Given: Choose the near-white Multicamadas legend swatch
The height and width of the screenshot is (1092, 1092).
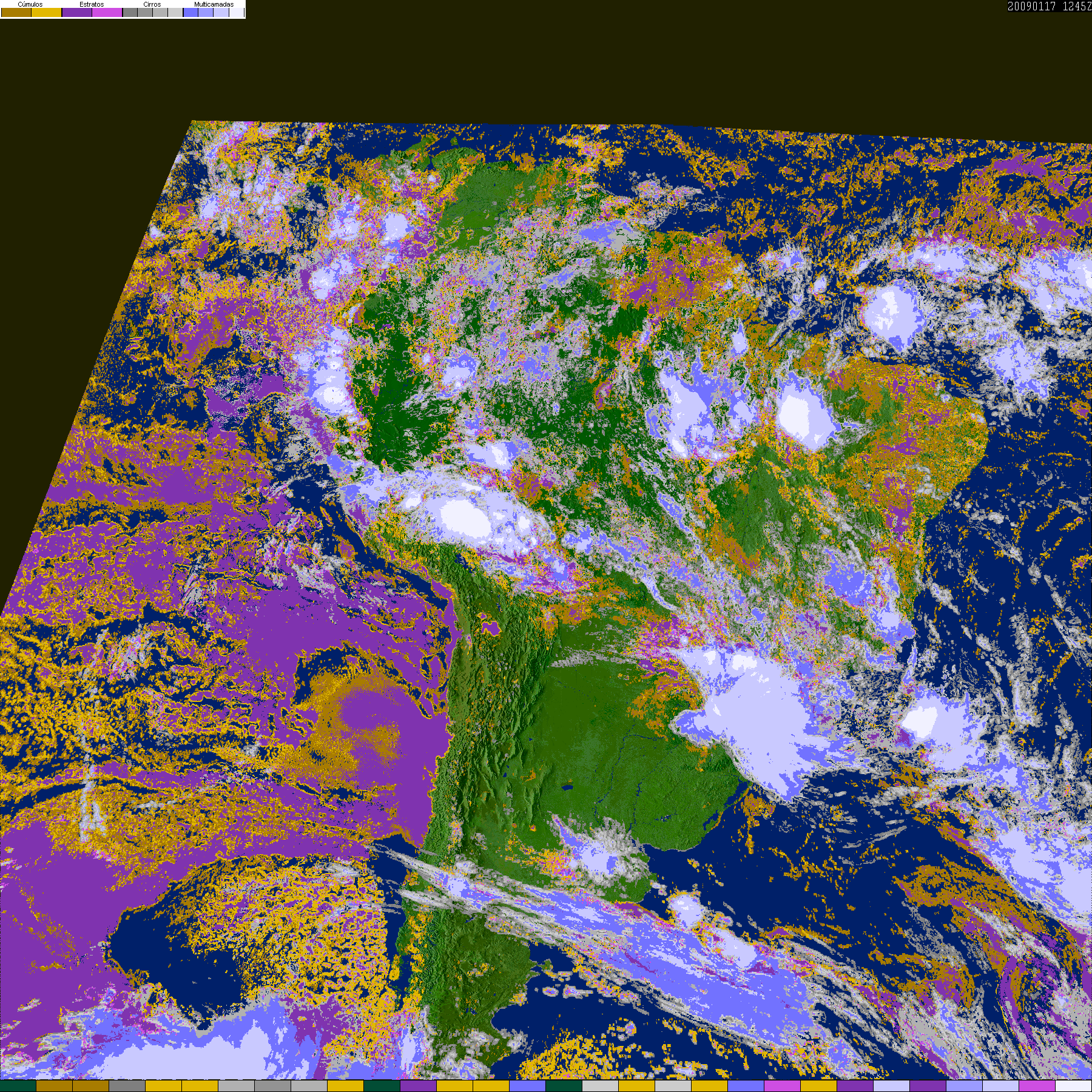Looking at the screenshot, I should tap(236, 12).
